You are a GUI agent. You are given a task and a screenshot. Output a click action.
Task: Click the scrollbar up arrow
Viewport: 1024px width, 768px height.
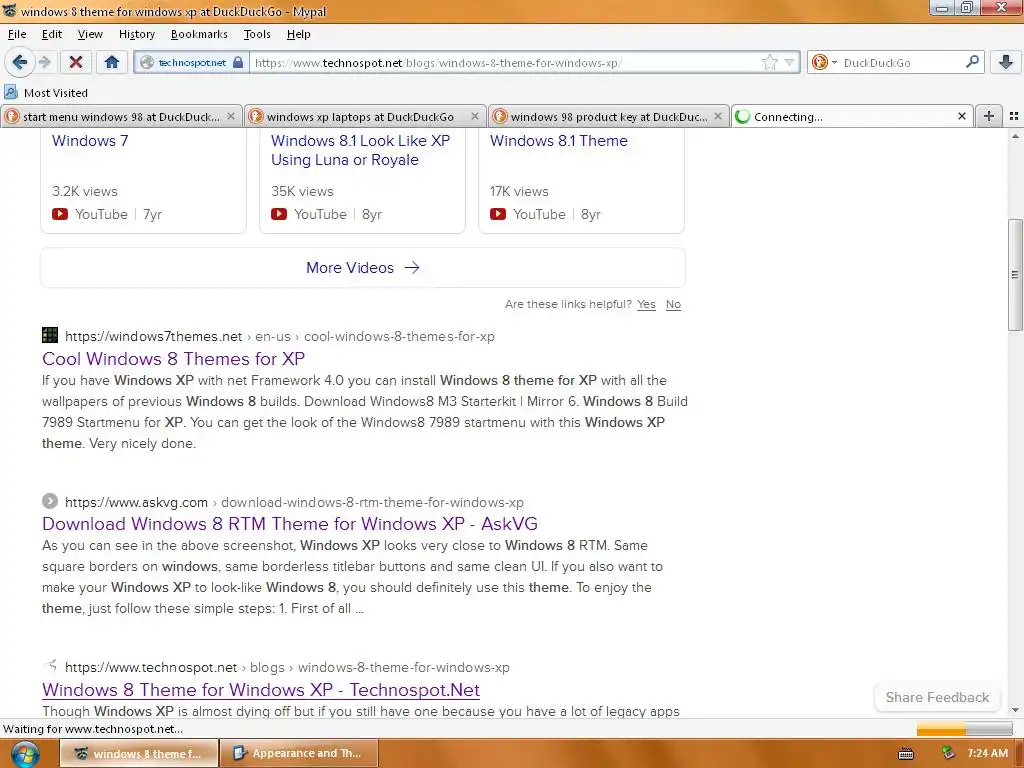(1015, 136)
